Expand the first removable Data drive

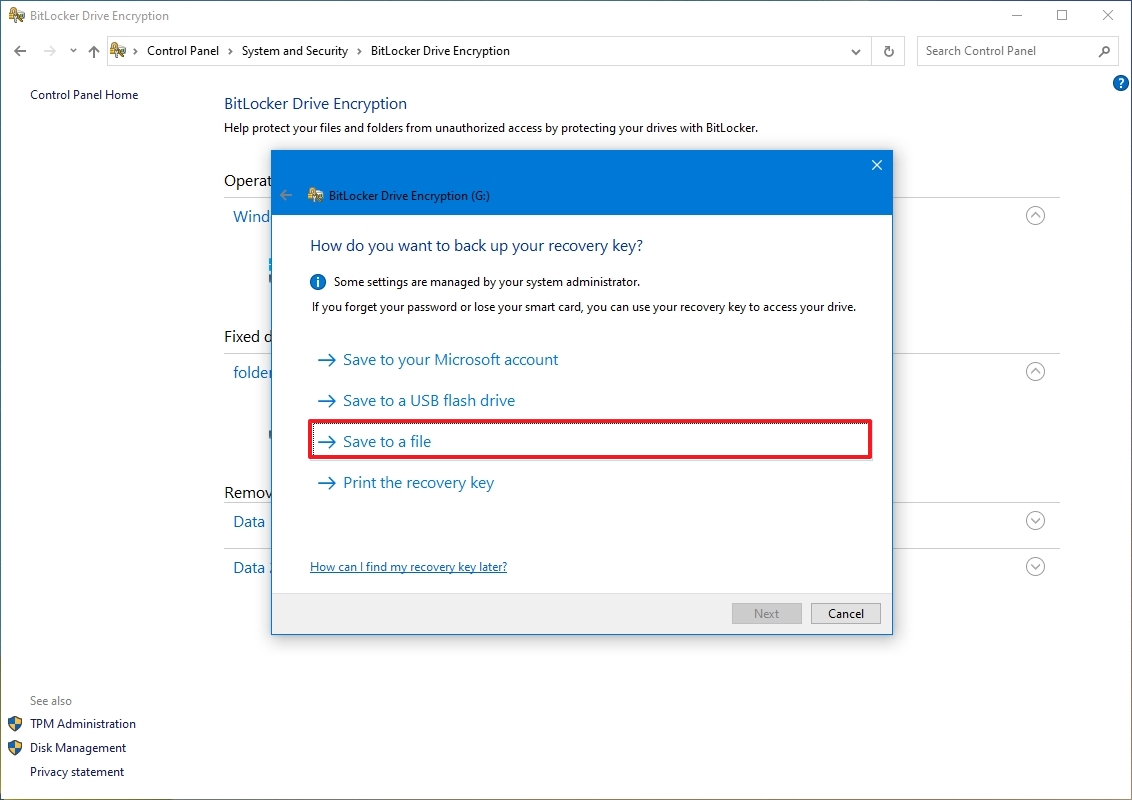click(1035, 521)
